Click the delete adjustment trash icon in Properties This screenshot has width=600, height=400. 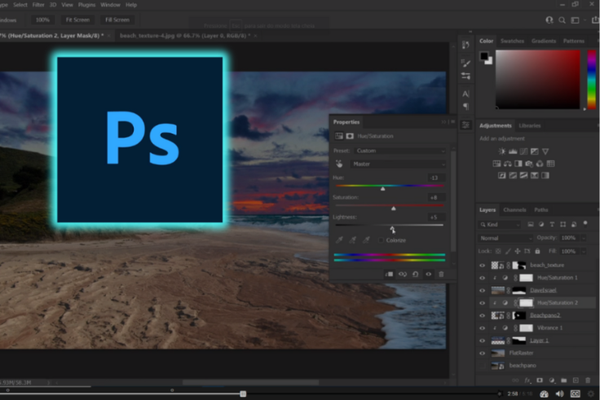point(442,273)
